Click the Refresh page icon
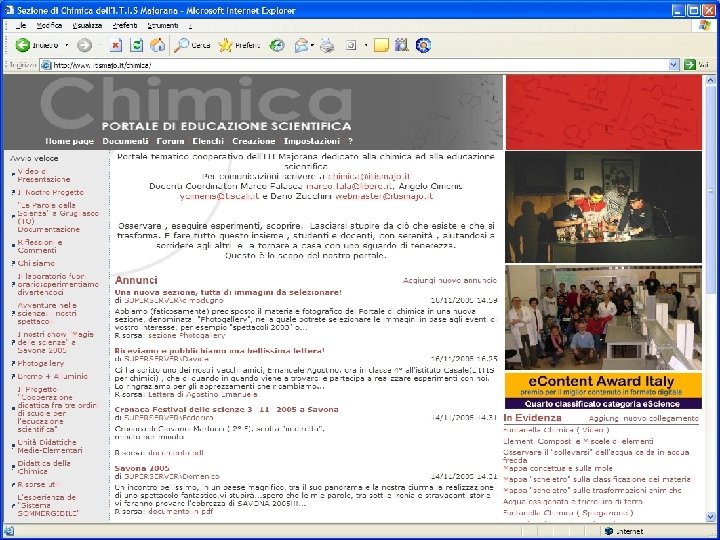 [136, 45]
